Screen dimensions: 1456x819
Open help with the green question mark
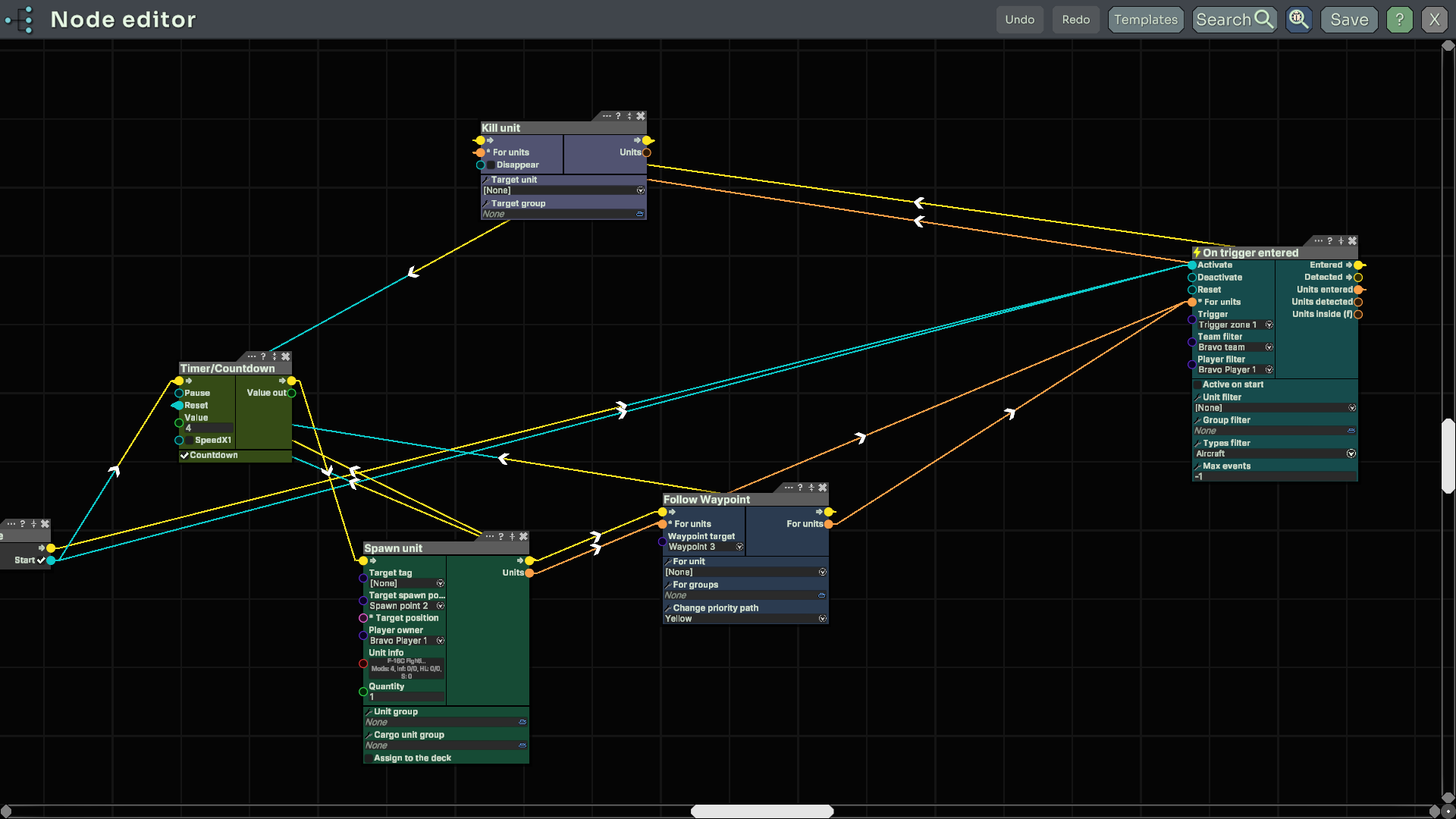click(1399, 20)
